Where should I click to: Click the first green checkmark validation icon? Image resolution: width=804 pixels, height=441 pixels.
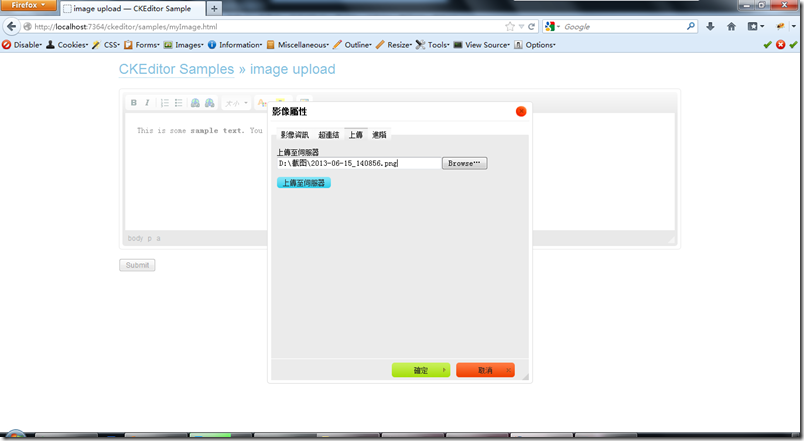[x=768, y=45]
